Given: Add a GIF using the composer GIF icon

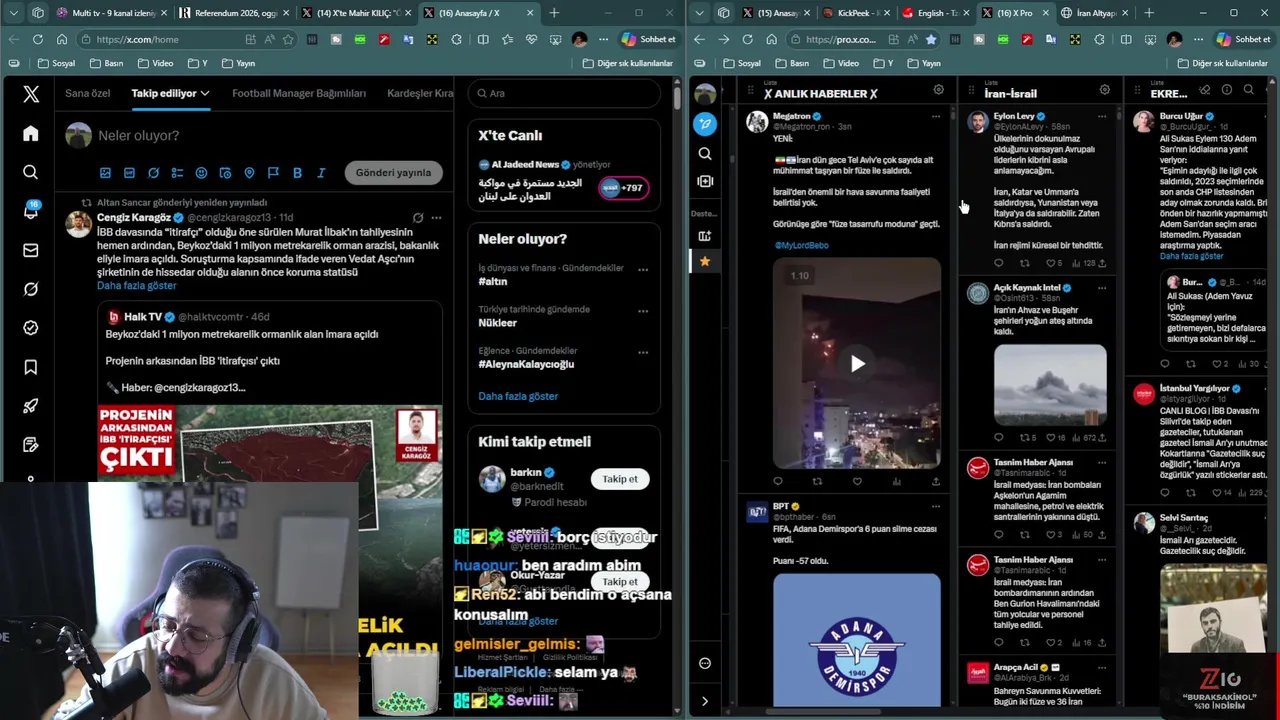Looking at the screenshot, I should pyautogui.click(x=129, y=173).
